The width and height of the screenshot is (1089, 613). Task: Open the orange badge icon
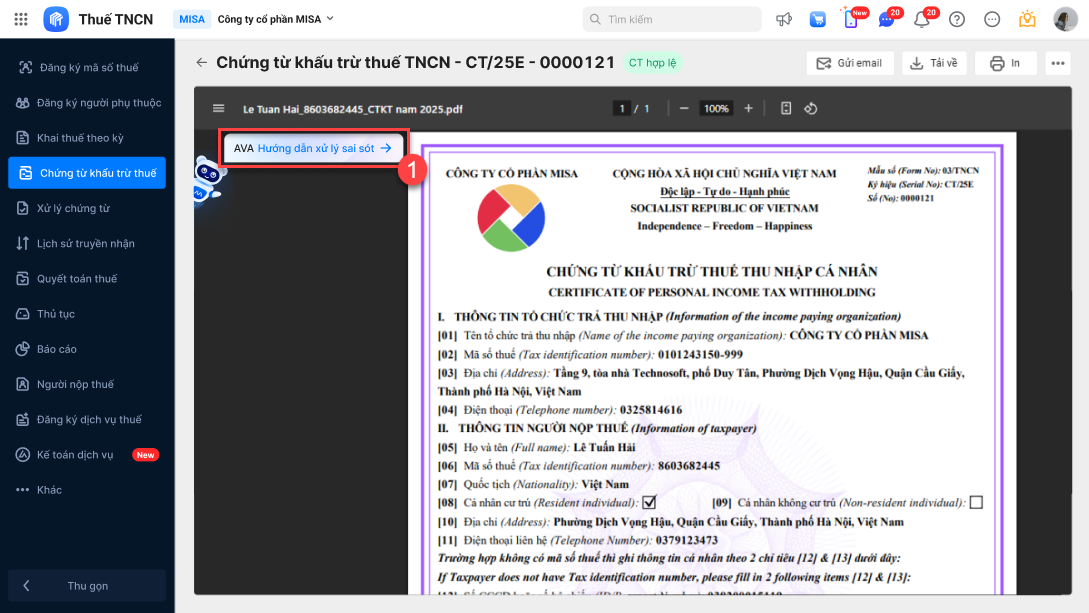point(1027,19)
